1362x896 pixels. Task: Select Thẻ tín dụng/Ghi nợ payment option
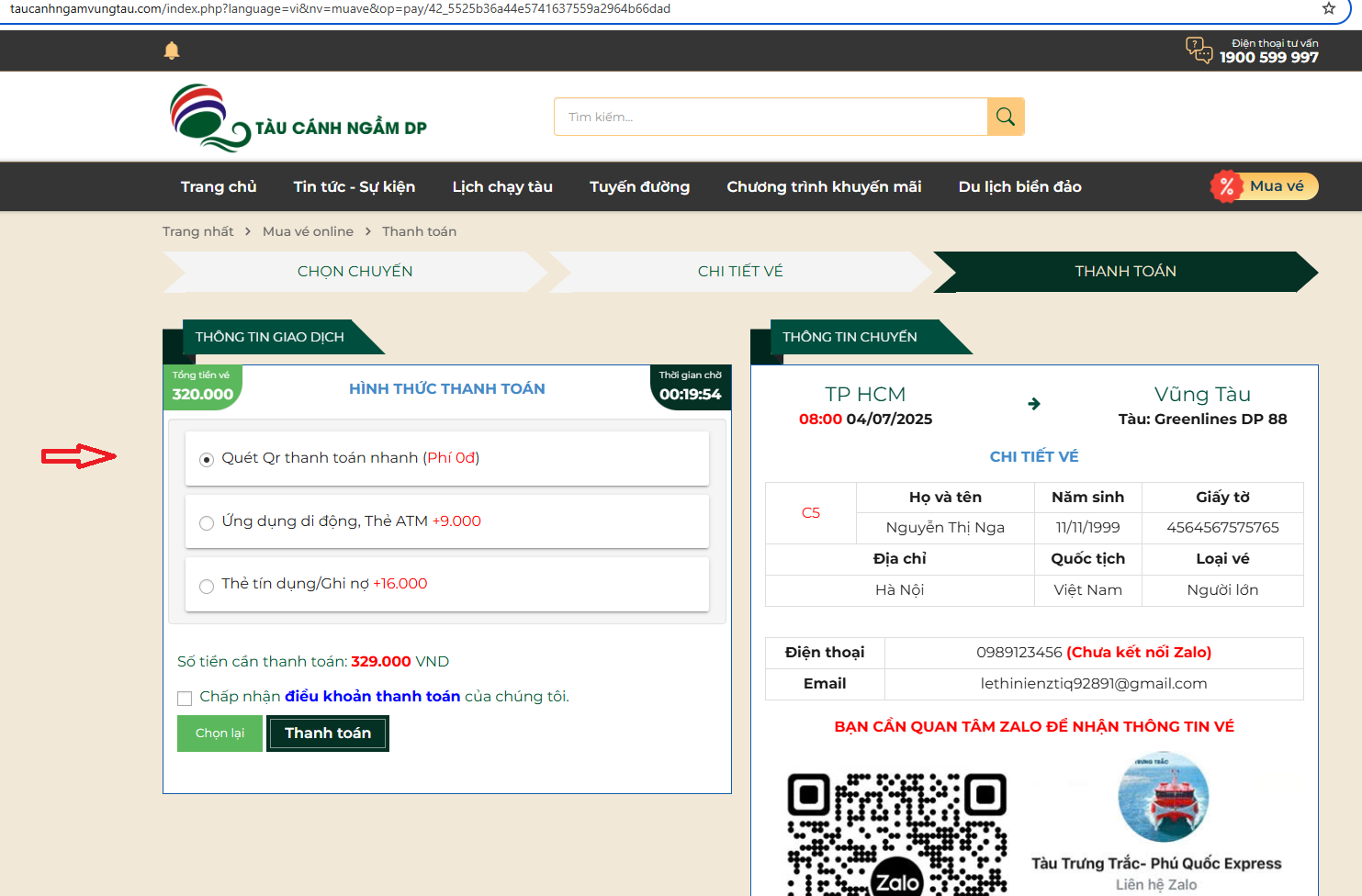tap(207, 586)
